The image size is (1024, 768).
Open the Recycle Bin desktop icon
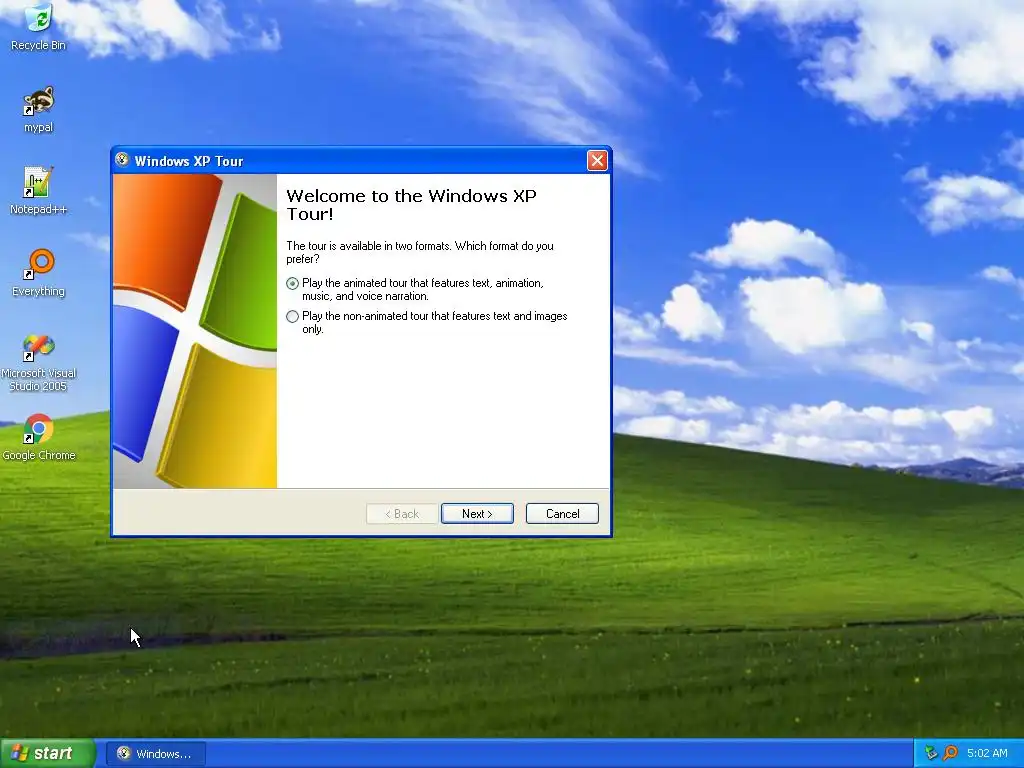click(39, 26)
